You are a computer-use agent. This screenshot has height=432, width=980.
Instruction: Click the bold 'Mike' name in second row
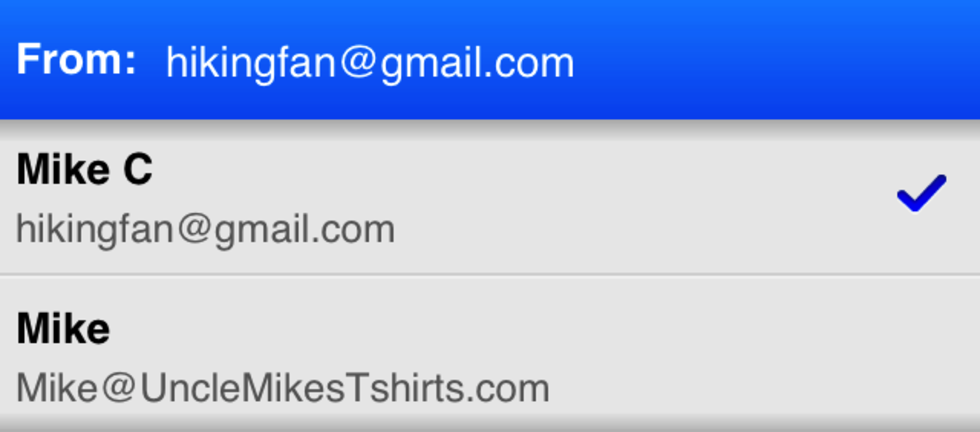click(x=63, y=329)
